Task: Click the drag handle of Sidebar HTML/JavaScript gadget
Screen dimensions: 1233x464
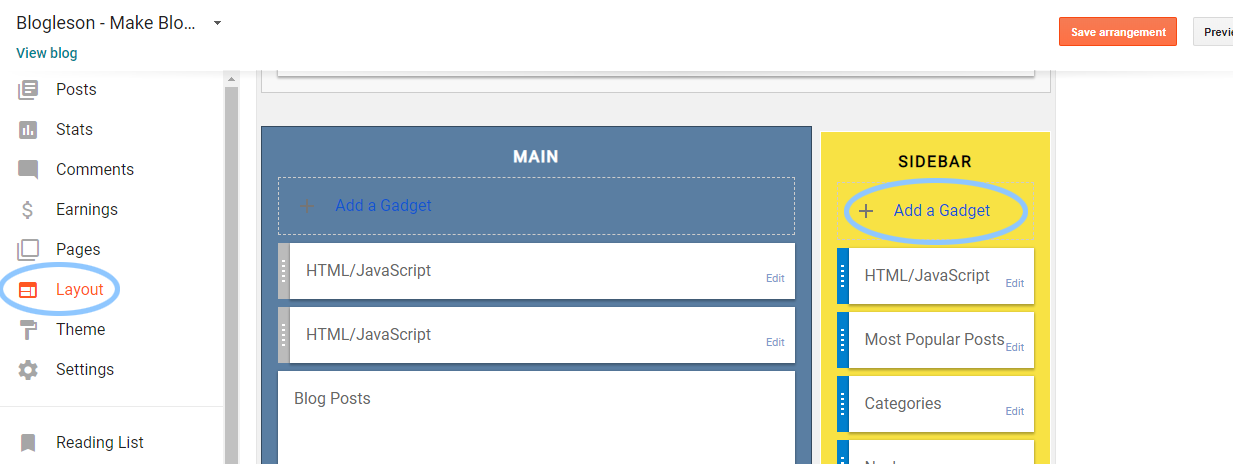Action: click(842, 276)
